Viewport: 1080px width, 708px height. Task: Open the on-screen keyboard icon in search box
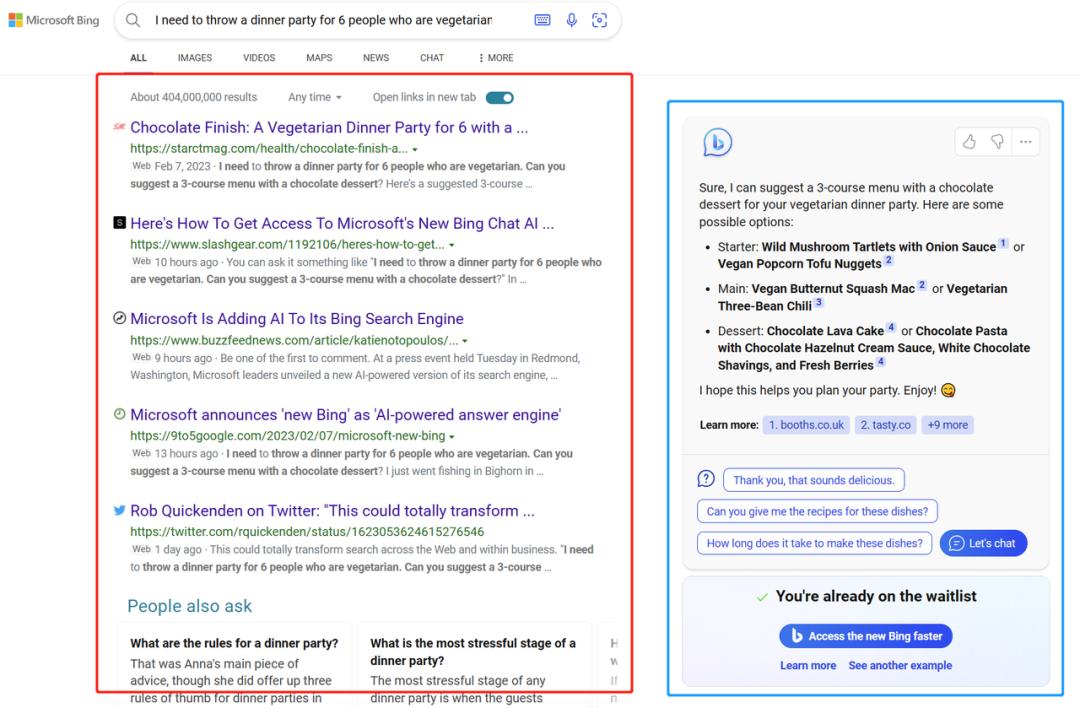[542, 20]
